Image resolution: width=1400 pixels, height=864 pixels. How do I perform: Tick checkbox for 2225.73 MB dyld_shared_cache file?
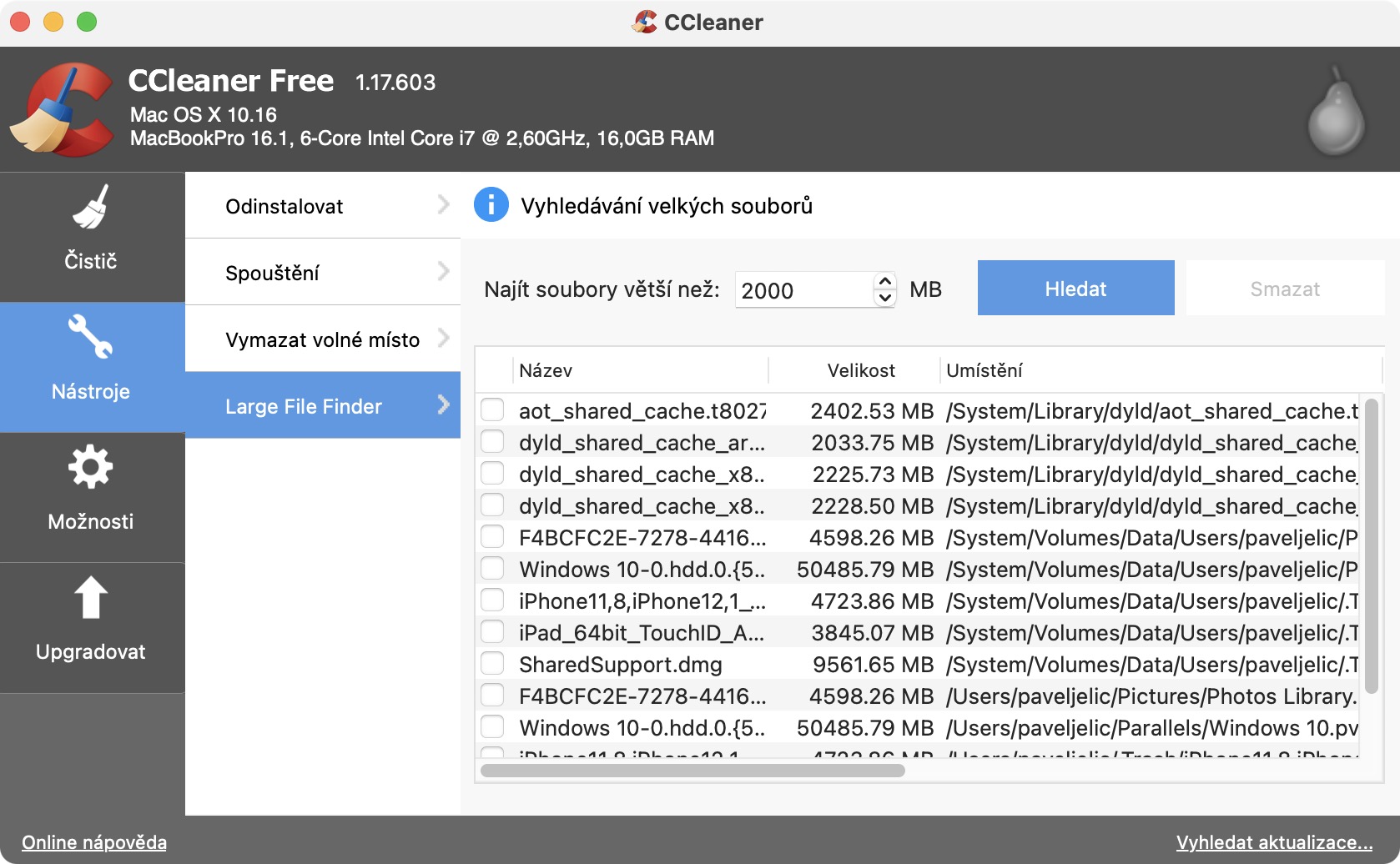coord(492,474)
